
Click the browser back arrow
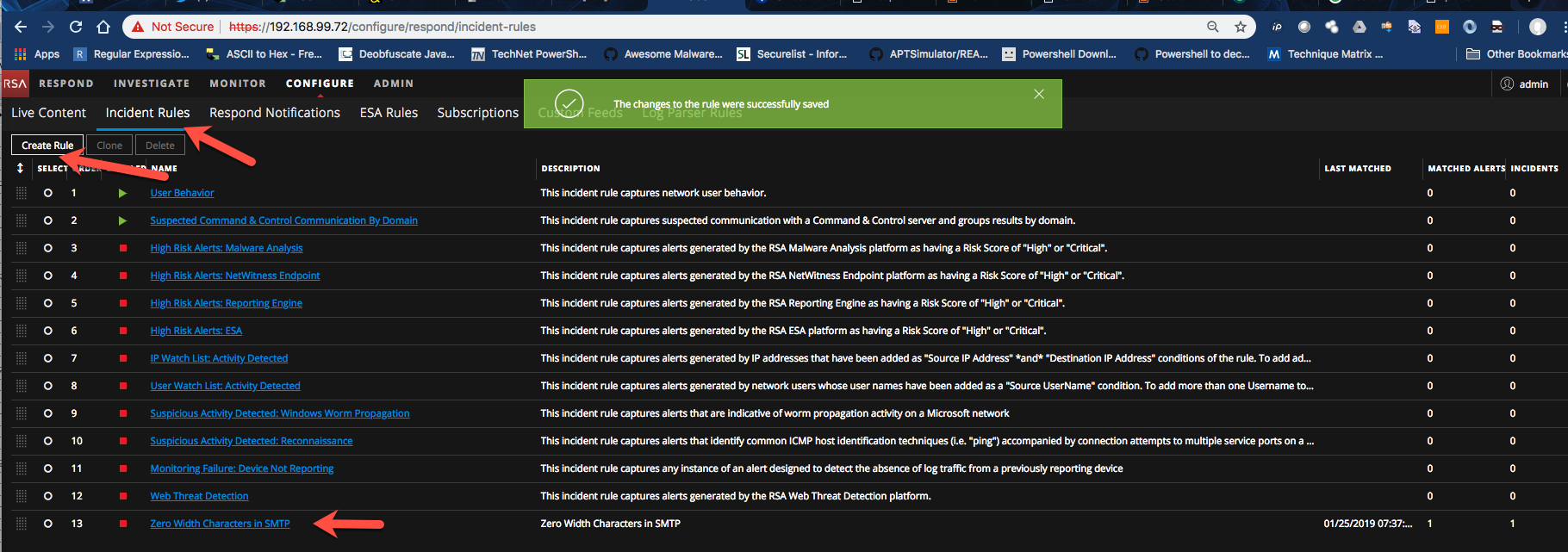pos(21,27)
